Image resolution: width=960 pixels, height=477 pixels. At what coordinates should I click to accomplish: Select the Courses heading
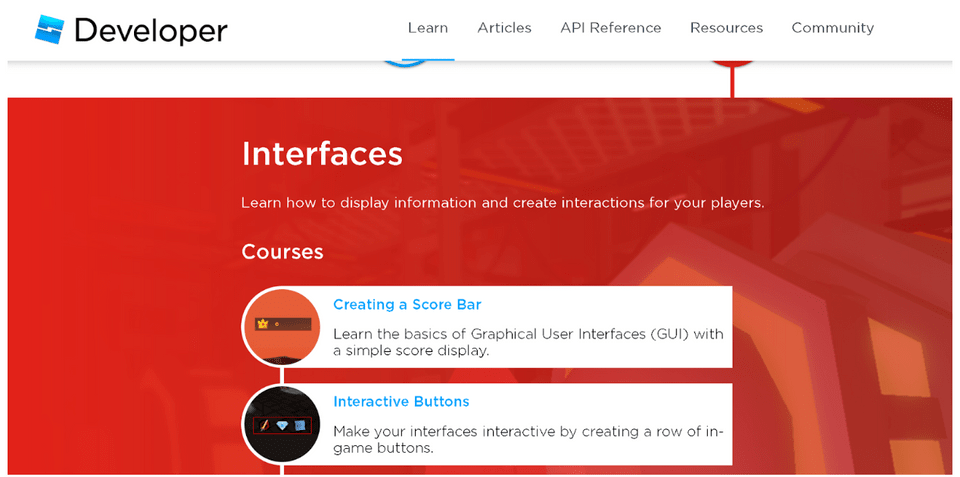[282, 252]
